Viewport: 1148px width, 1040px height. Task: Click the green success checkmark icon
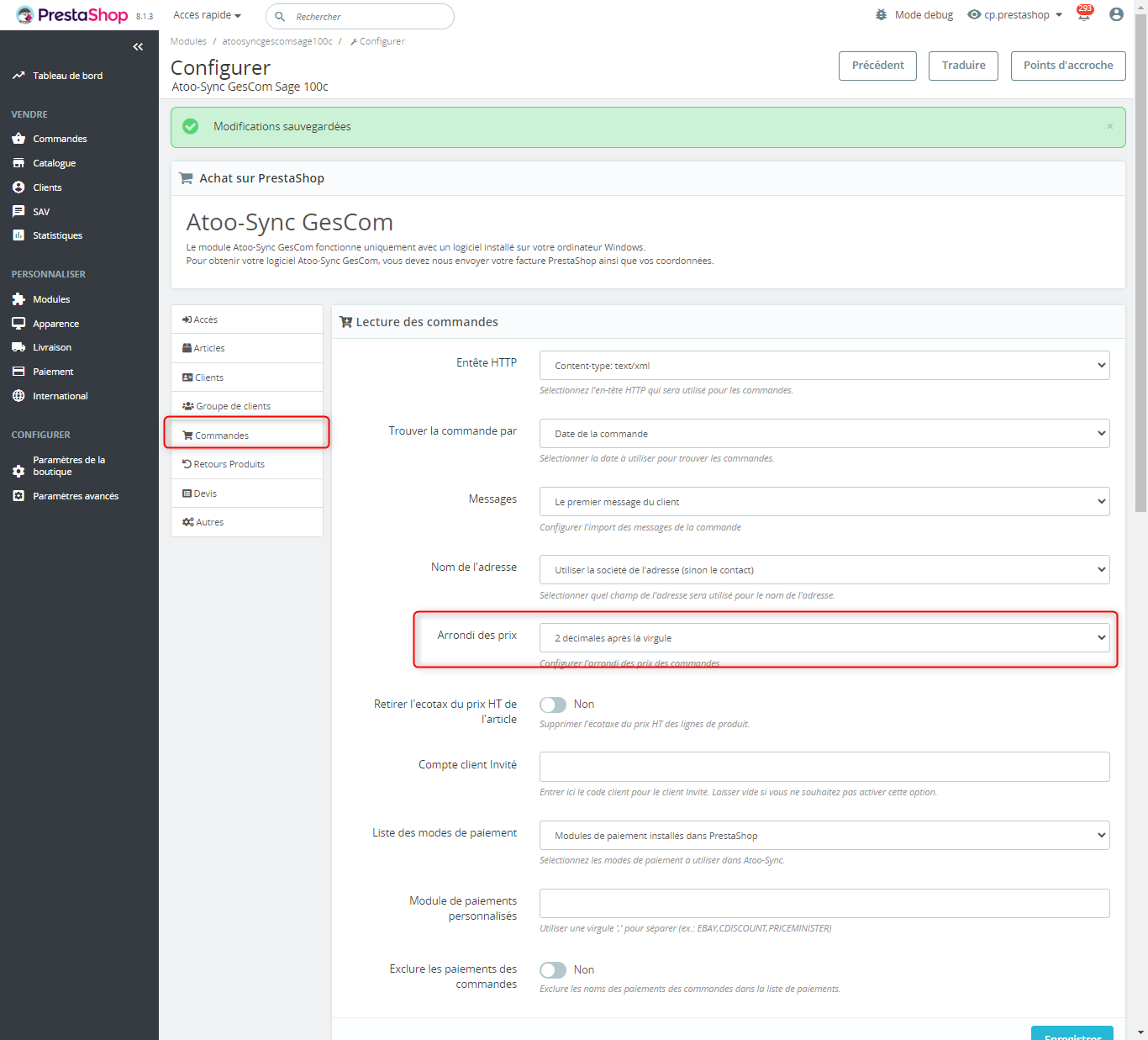[191, 126]
